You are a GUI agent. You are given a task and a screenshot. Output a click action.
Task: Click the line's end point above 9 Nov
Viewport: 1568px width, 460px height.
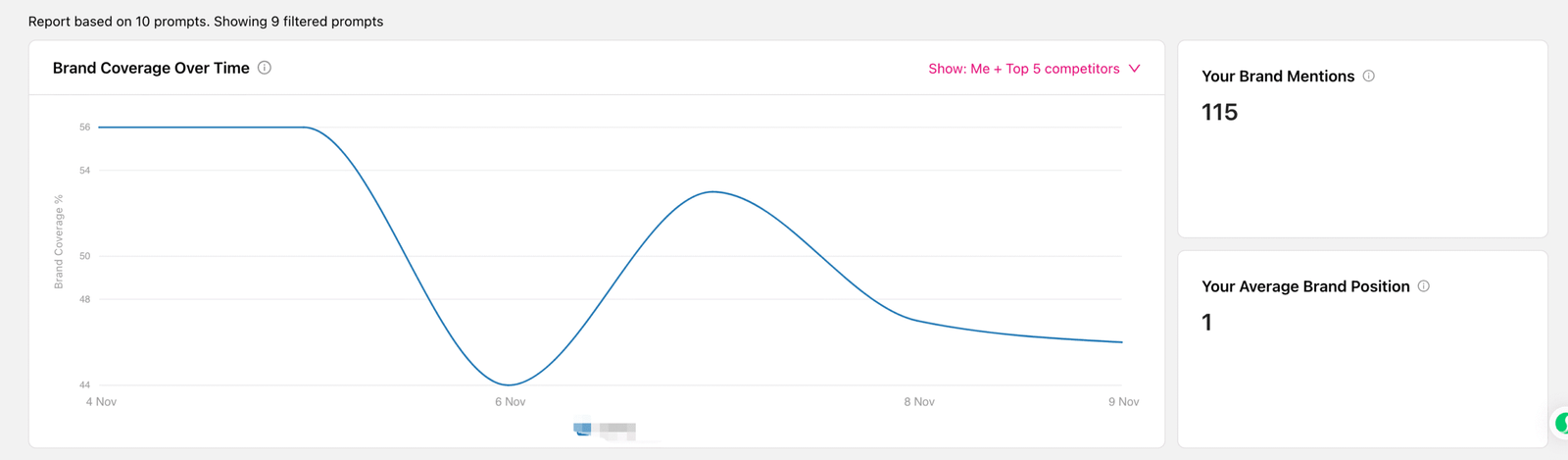(1121, 342)
